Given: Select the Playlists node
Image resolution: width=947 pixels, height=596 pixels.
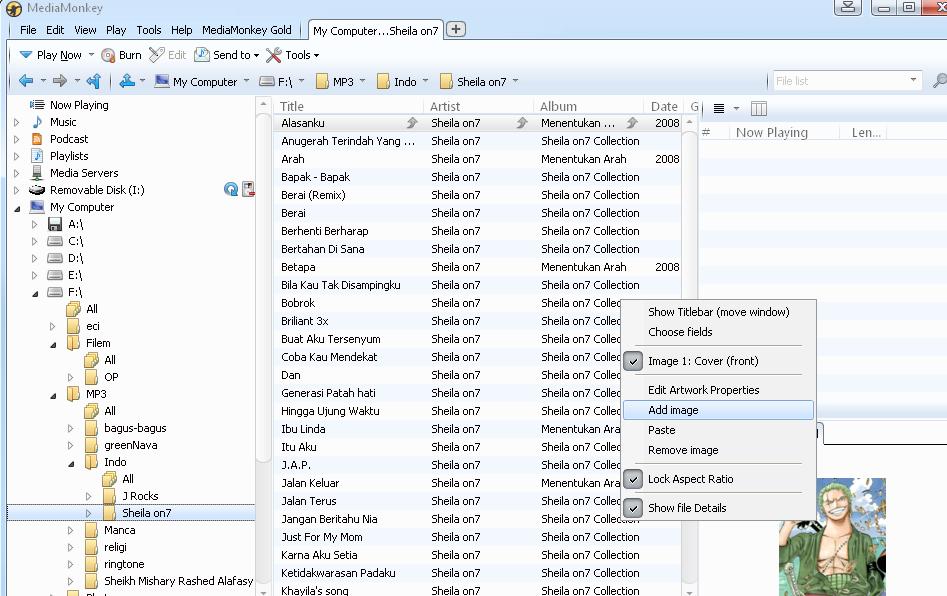Looking at the screenshot, I should point(69,156).
